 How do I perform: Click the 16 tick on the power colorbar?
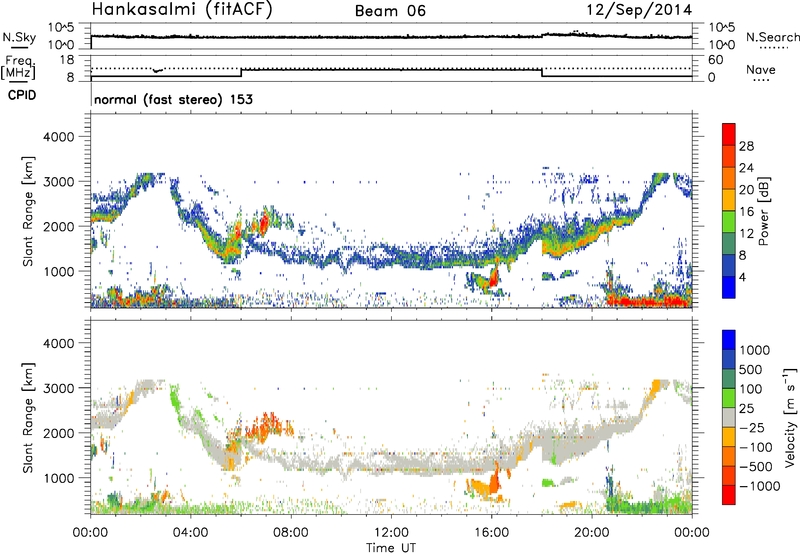pyautogui.click(x=746, y=212)
